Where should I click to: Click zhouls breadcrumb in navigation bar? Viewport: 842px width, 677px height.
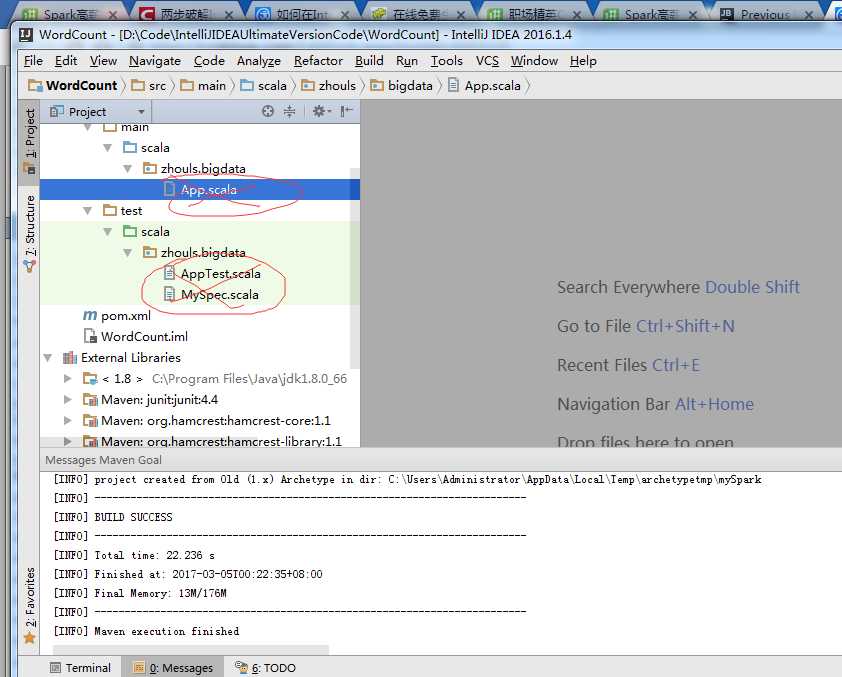(329, 85)
